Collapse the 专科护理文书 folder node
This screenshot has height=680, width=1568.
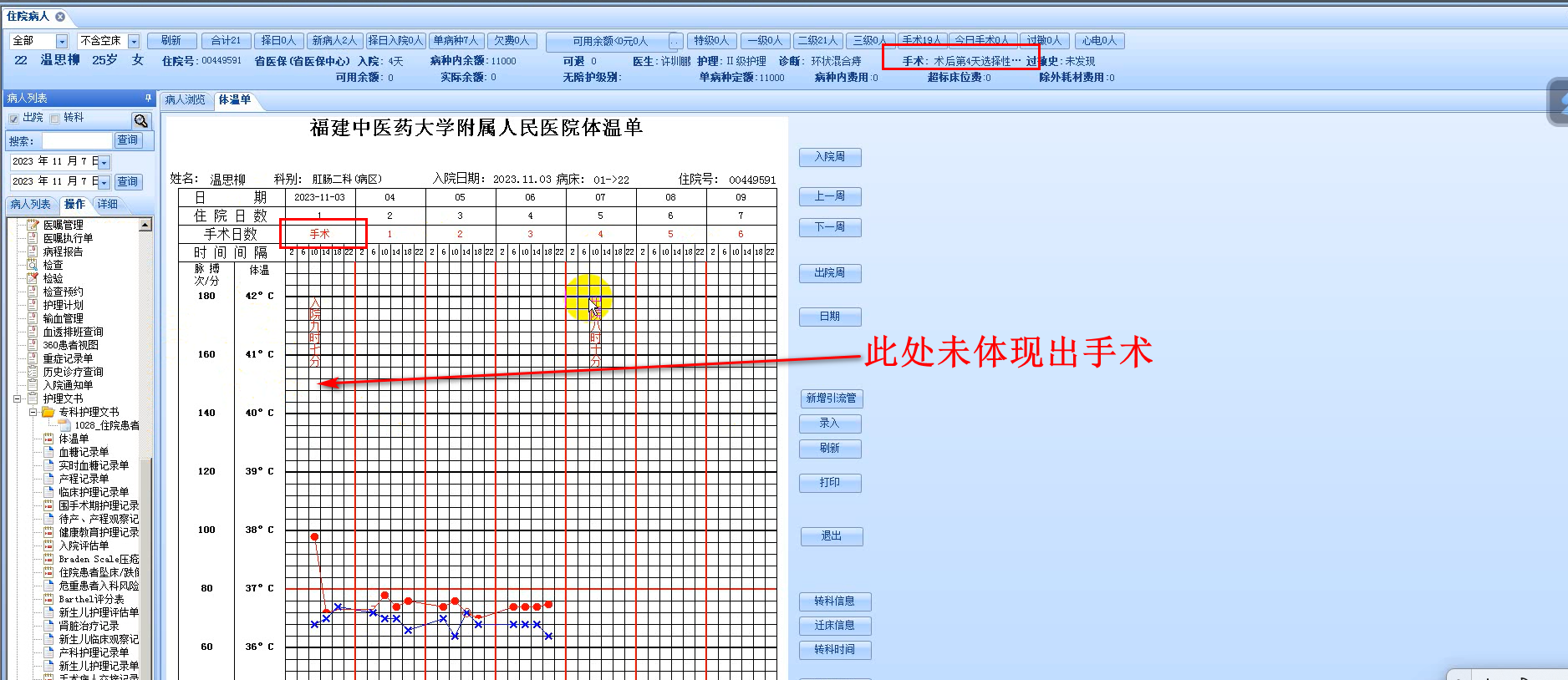[x=33, y=412]
